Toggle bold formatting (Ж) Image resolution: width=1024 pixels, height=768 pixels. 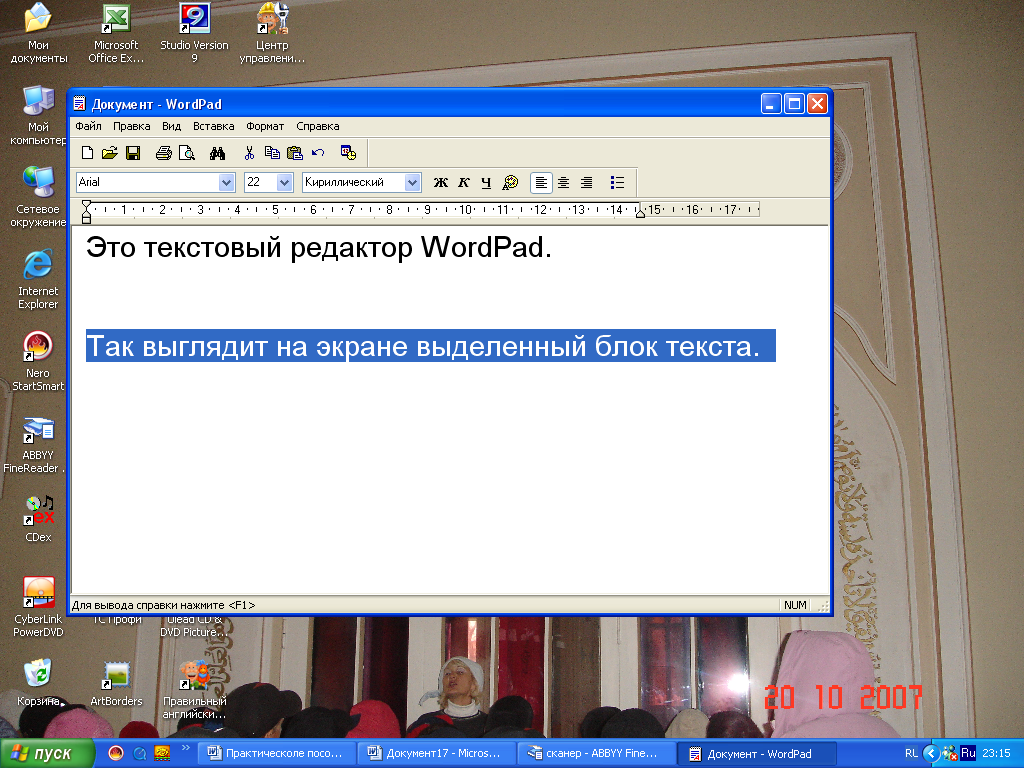(441, 183)
